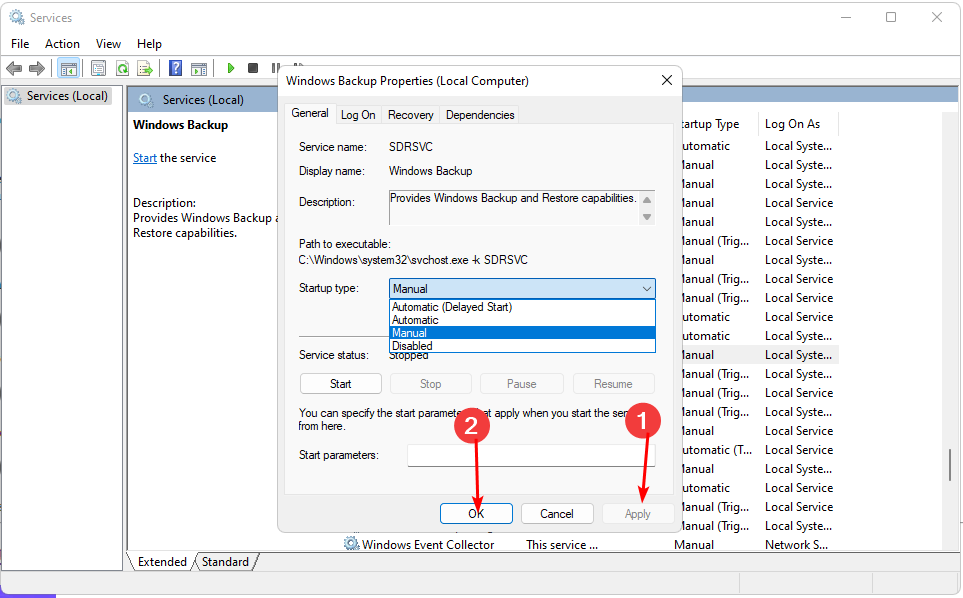The image size is (963, 598).
Task: Open the Action menu
Action: point(62,44)
